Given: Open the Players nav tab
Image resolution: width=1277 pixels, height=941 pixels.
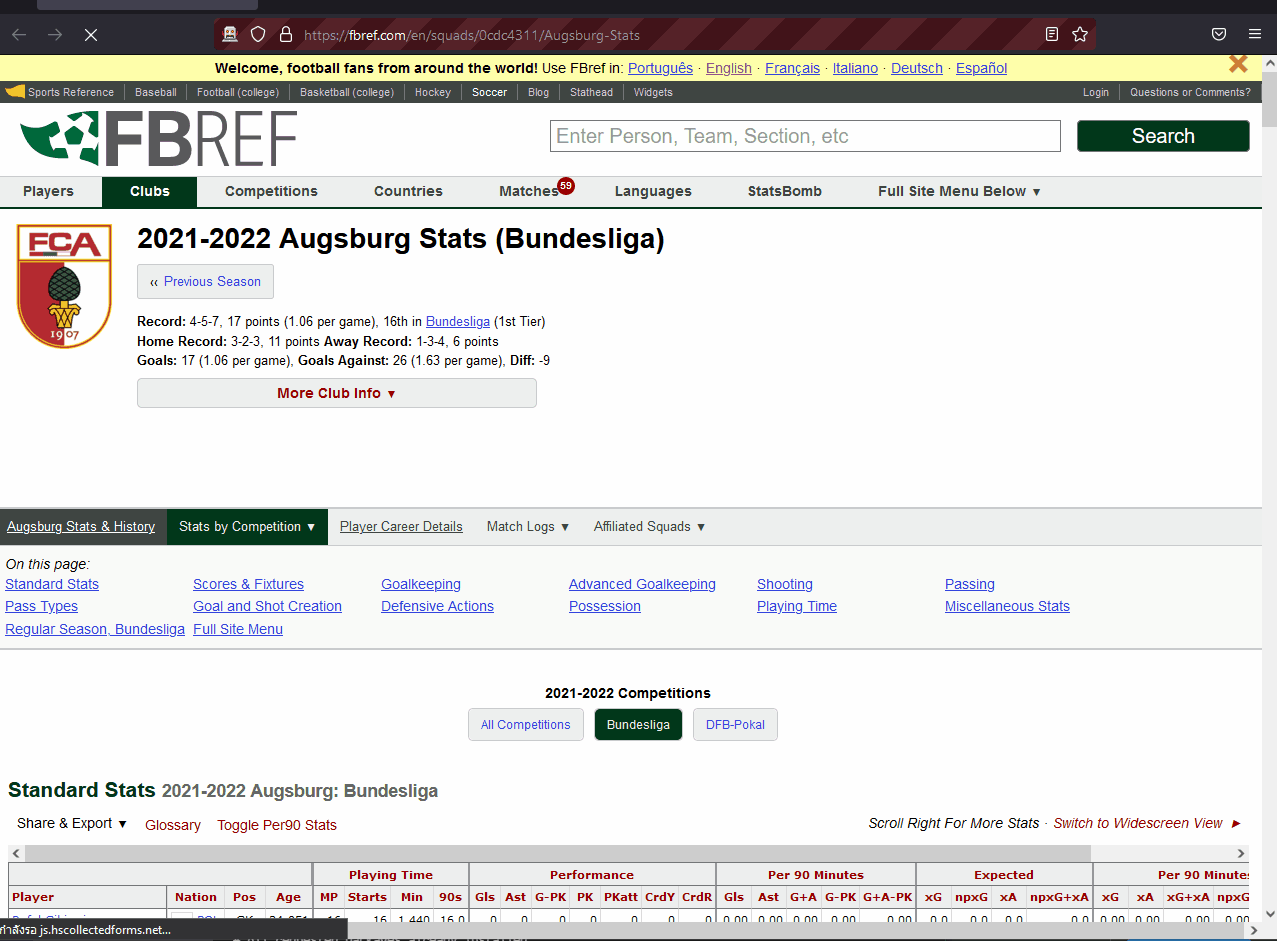Looking at the screenshot, I should pos(48,191).
